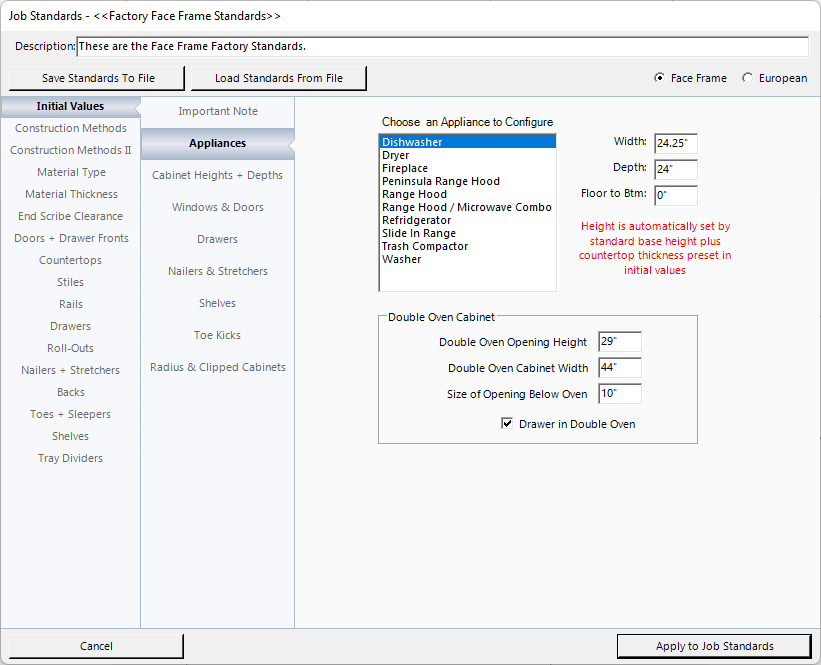Cancel the Job Standards dialog
The height and width of the screenshot is (665, 821).
pos(96,646)
